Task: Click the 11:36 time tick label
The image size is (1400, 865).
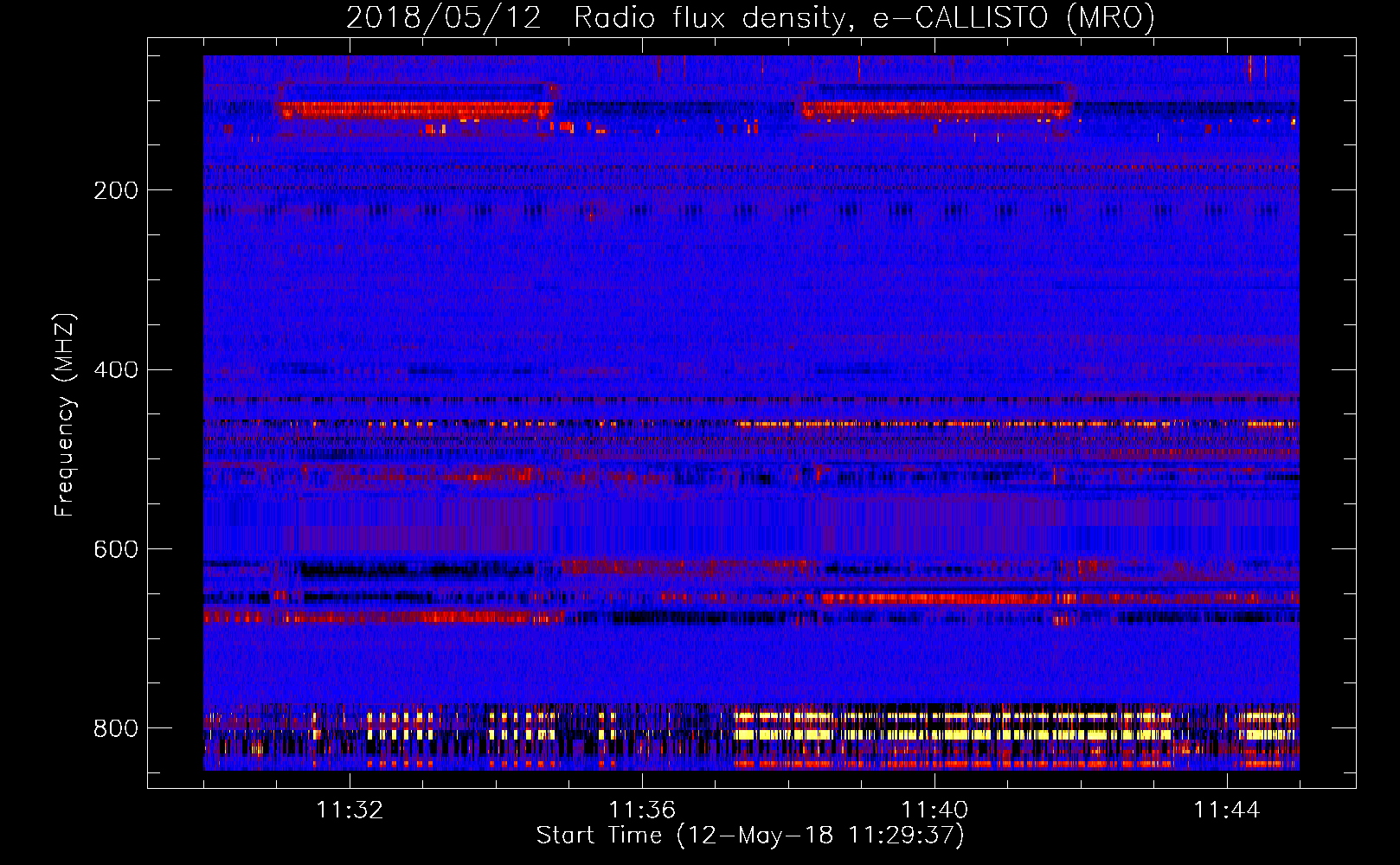Action: [642, 811]
